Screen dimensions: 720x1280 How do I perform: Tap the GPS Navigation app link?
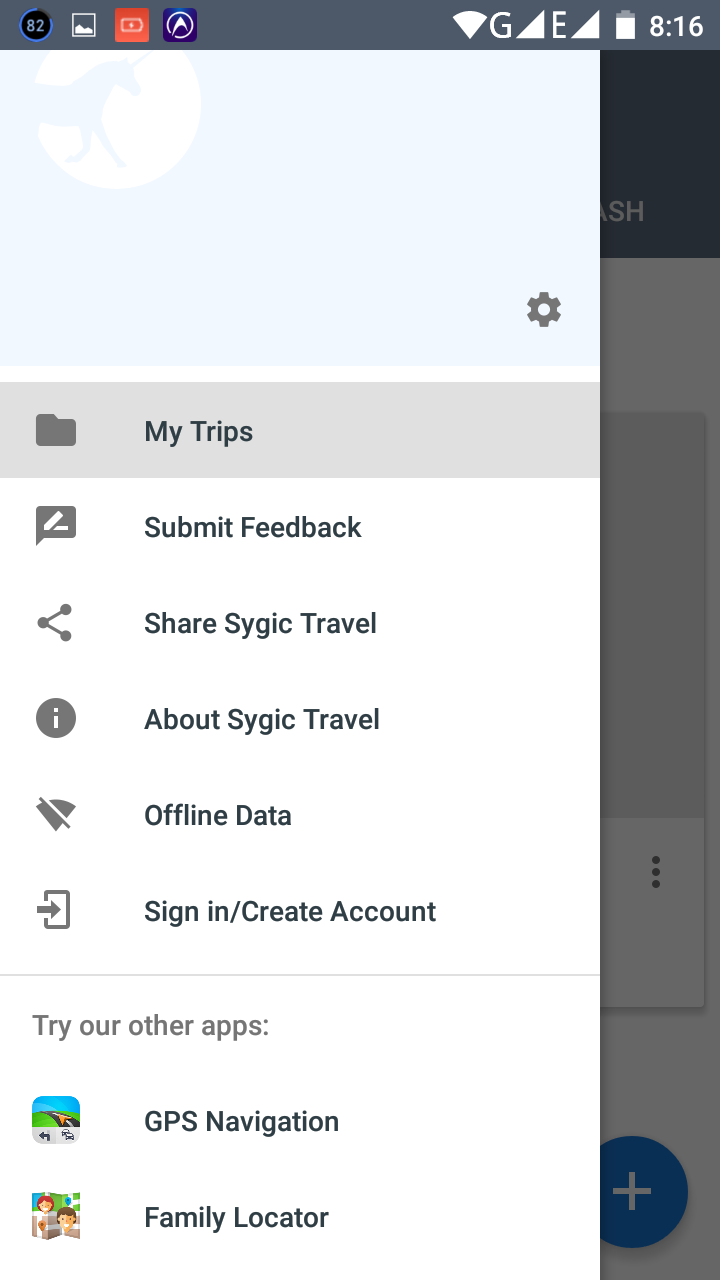[242, 1121]
